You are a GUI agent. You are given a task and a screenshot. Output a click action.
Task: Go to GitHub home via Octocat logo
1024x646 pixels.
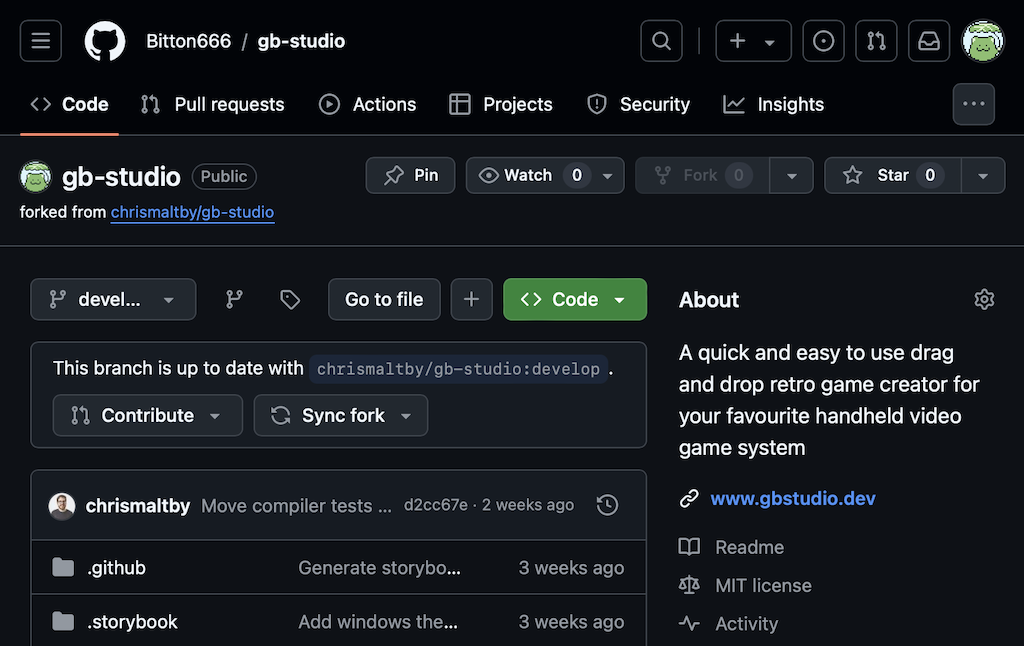coord(104,40)
